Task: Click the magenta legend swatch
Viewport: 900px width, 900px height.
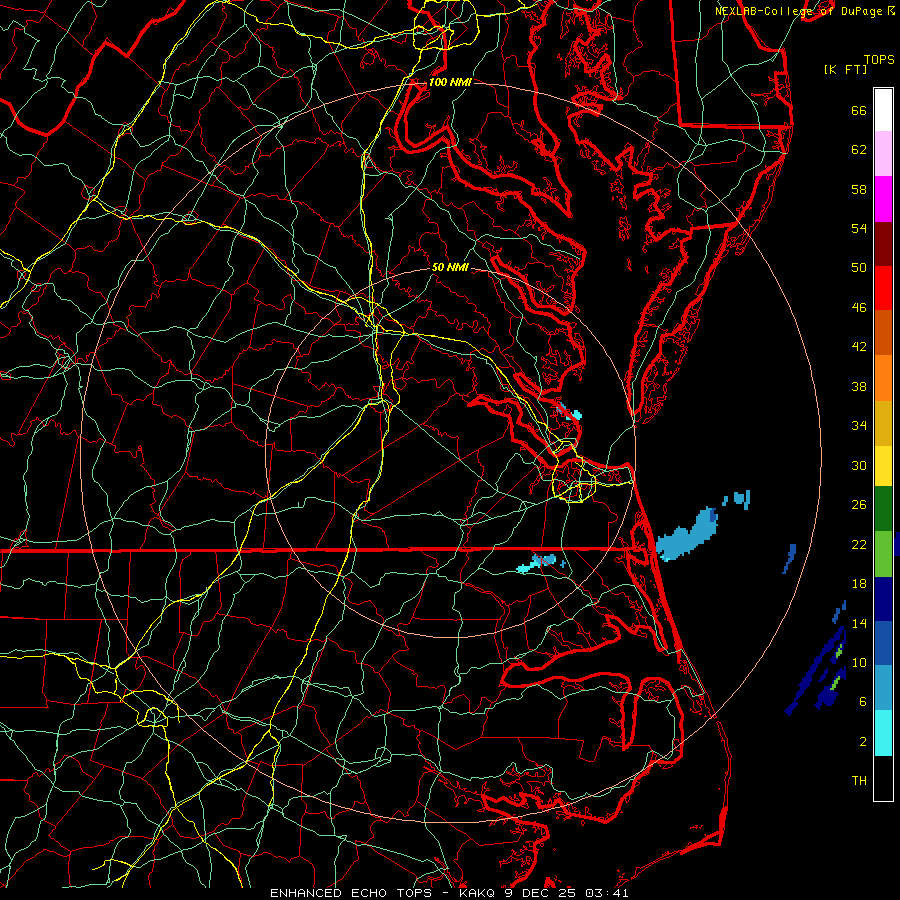Action: (883, 199)
